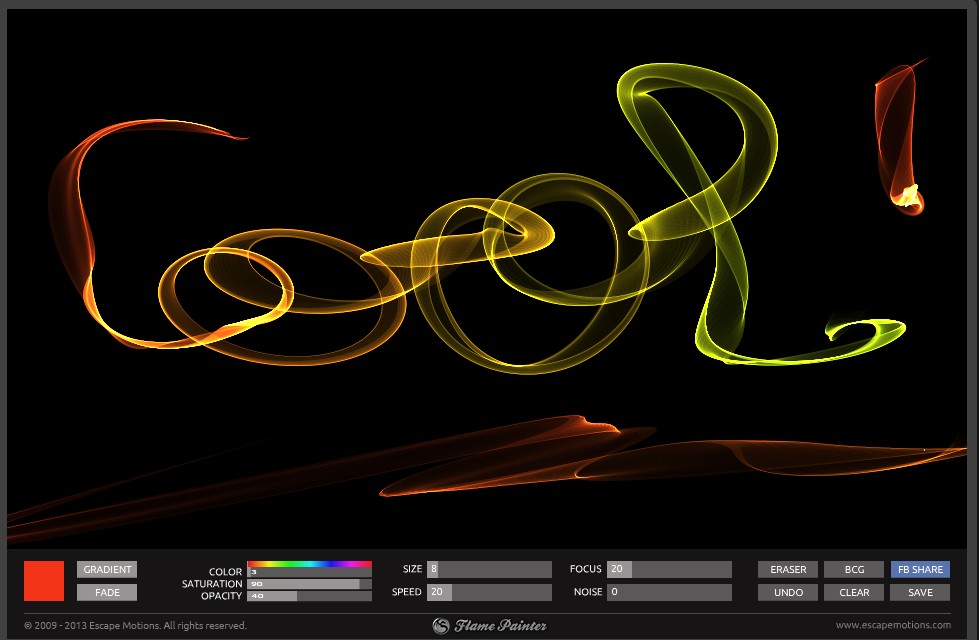Screen dimensions: 979x640
Task: Save the painting with the SAVE button
Action: [x=920, y=592]
